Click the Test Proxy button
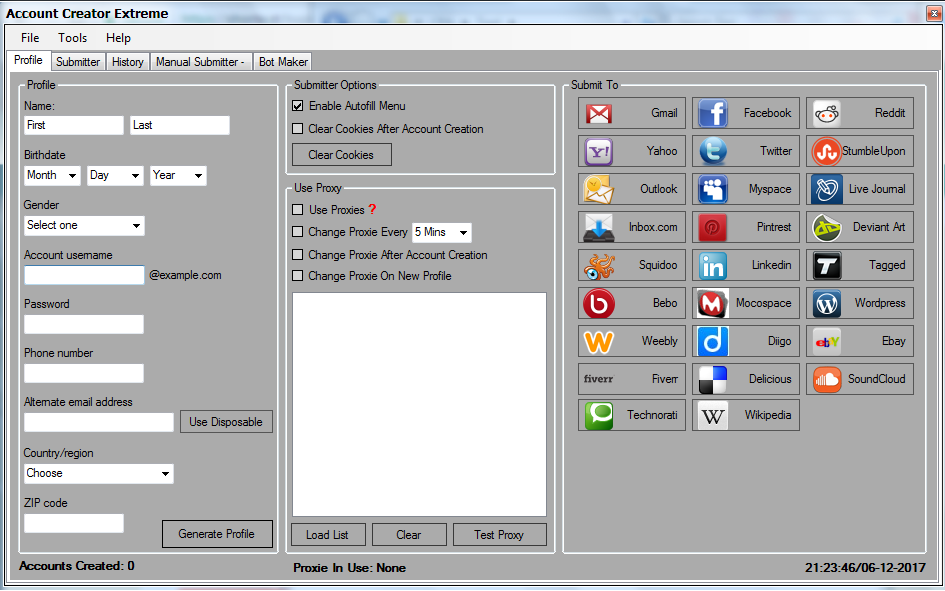 pos(500,535)
